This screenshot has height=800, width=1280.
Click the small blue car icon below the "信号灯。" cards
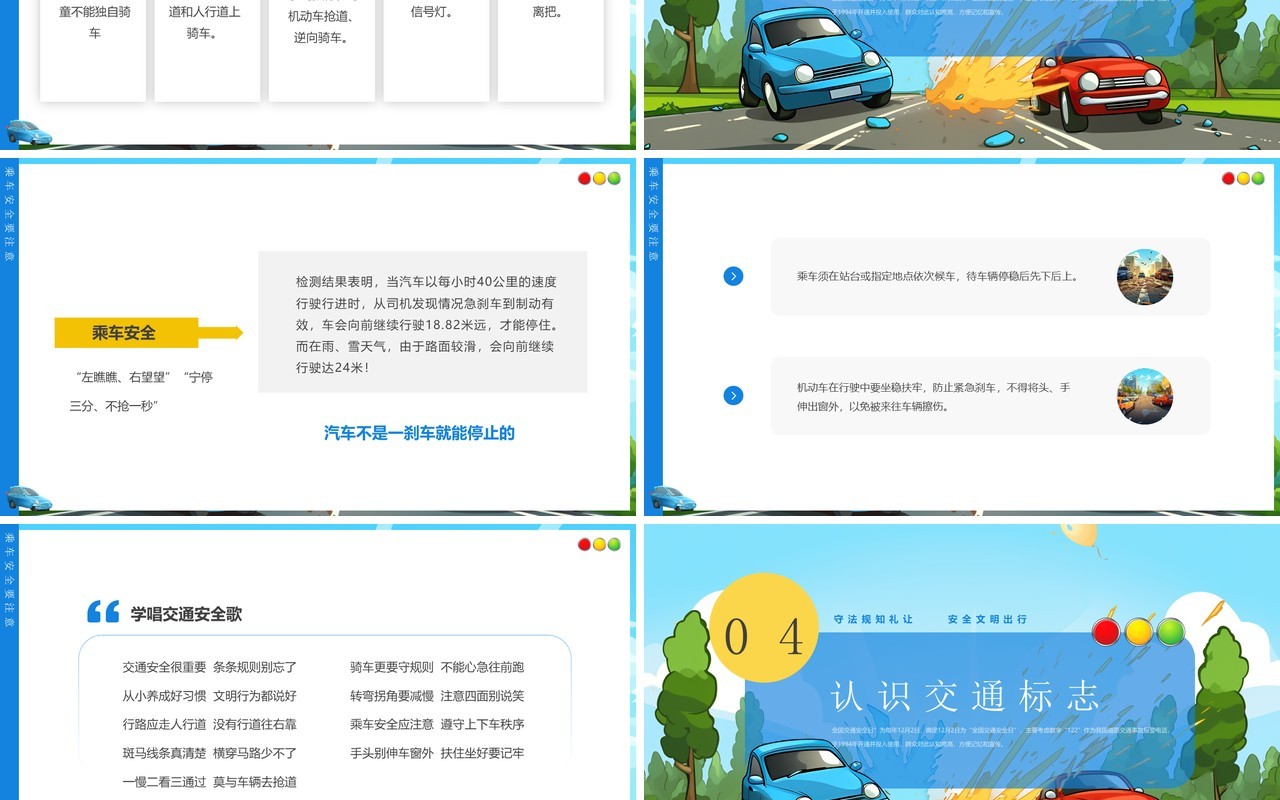pyautogui.click(x=29, y=132)
